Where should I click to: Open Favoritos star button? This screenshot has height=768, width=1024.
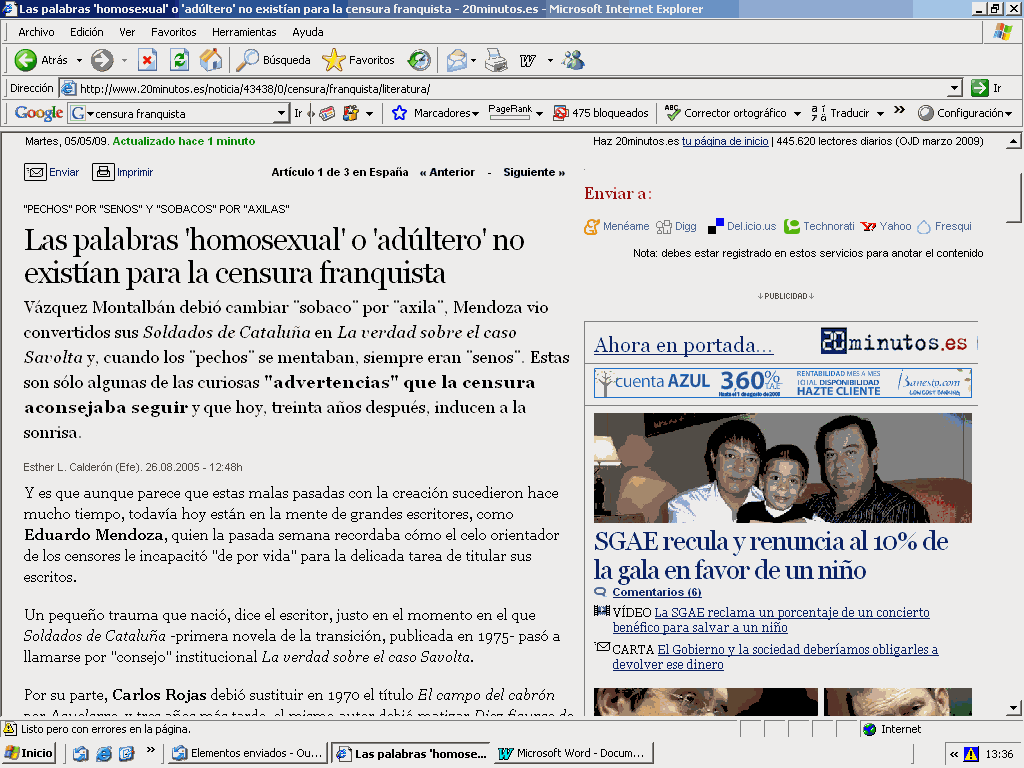click(359, 60)
